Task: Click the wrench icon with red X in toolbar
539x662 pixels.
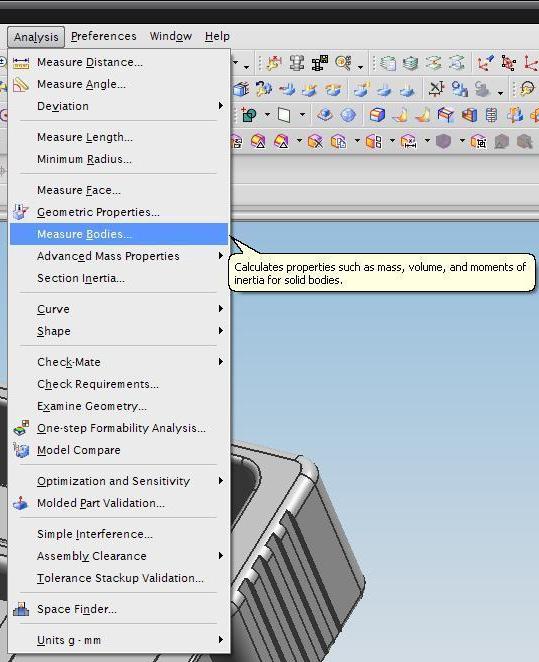Action: coord(274,63)
